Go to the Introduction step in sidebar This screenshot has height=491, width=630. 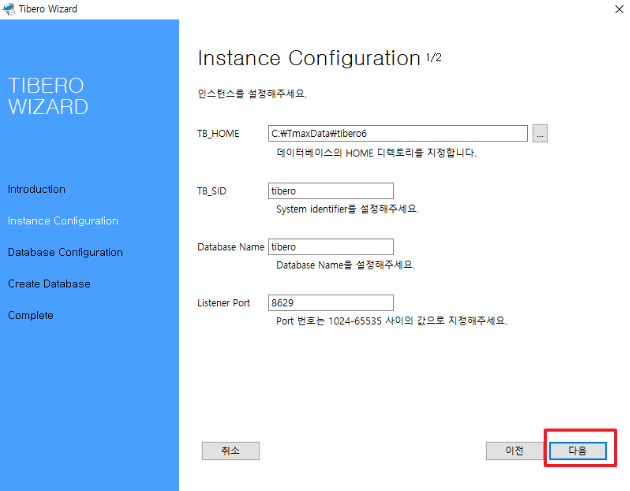tap(37, 189)
